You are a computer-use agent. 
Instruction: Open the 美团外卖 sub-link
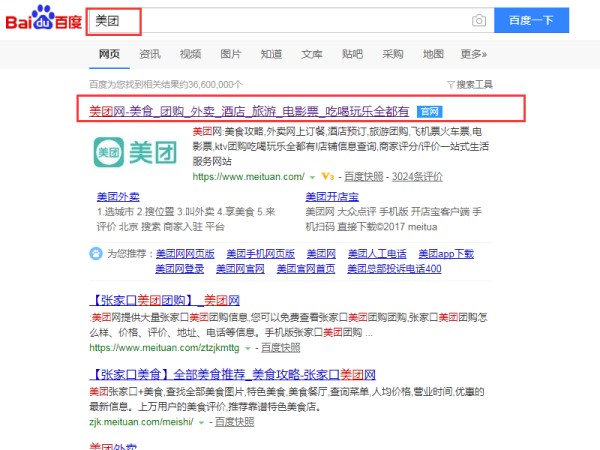111,197
